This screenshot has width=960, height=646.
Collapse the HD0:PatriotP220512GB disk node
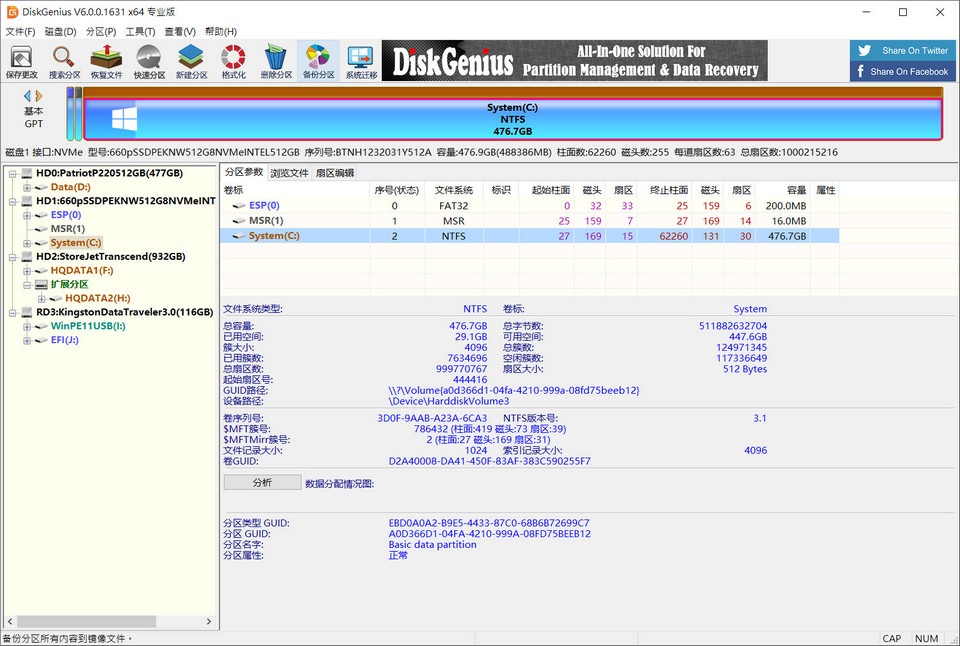(12, 173)
